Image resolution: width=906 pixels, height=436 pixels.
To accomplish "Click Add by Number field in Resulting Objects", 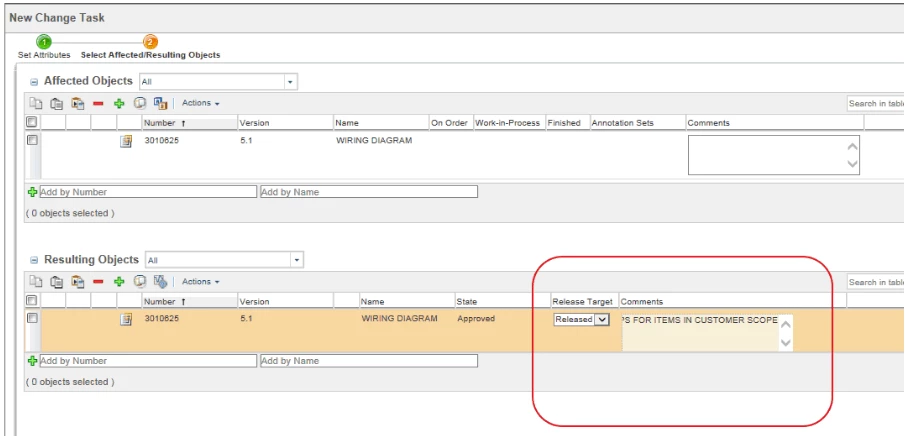I will pos(148,361).
